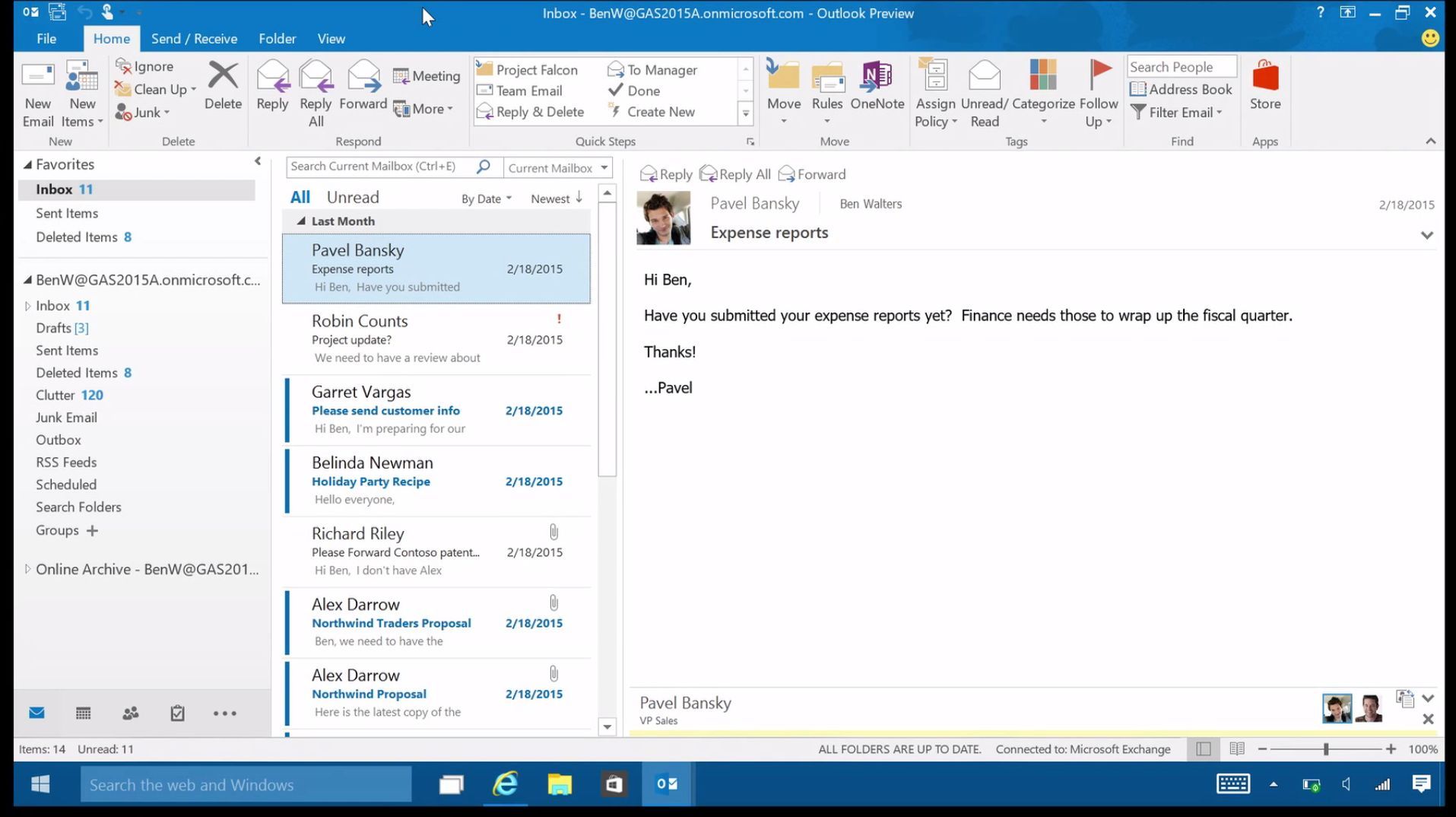Click the Forward icon in the Respond group
This screenshot has width=1456, height=817.
click(x=363, y=85)
